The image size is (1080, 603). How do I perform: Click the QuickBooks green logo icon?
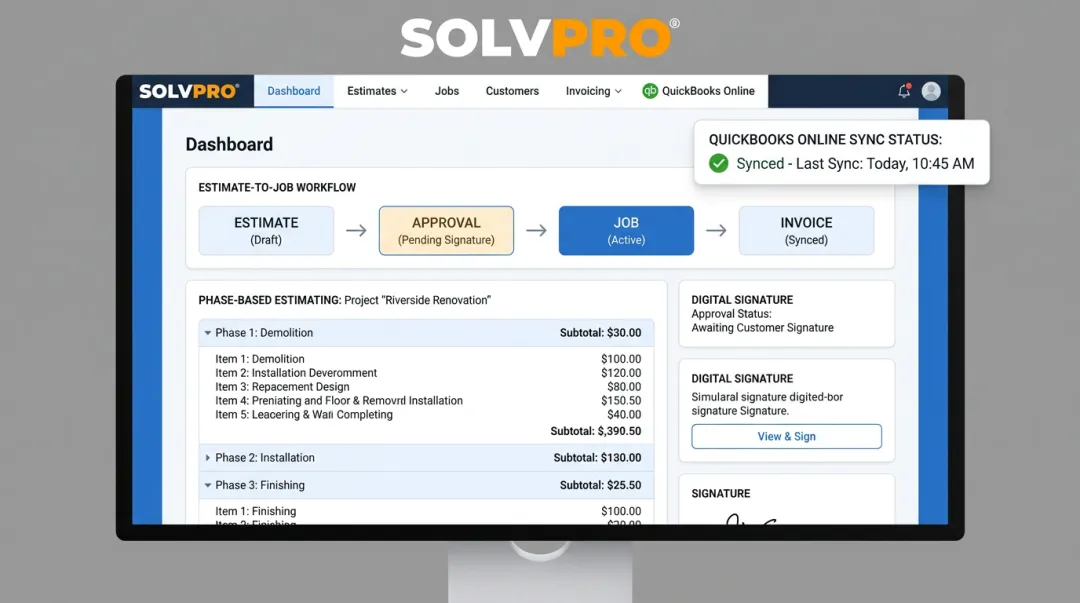click(650, 91)
